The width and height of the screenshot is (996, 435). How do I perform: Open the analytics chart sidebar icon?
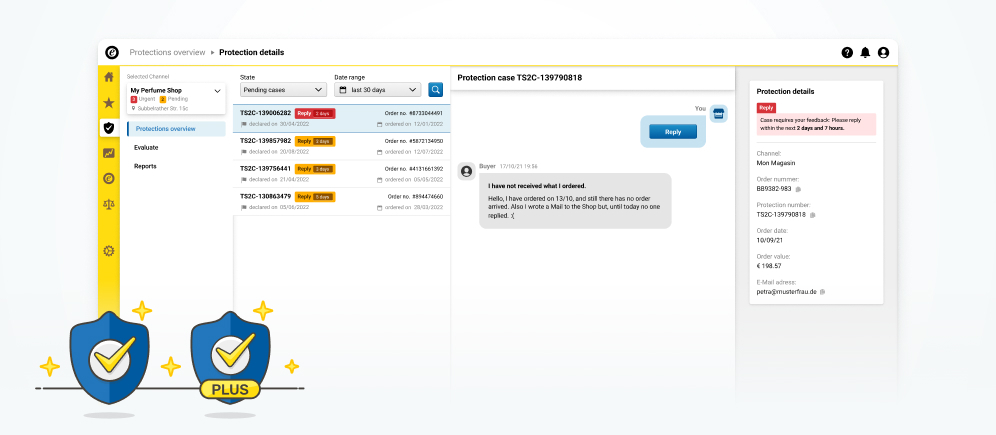(x=109, y=153)
